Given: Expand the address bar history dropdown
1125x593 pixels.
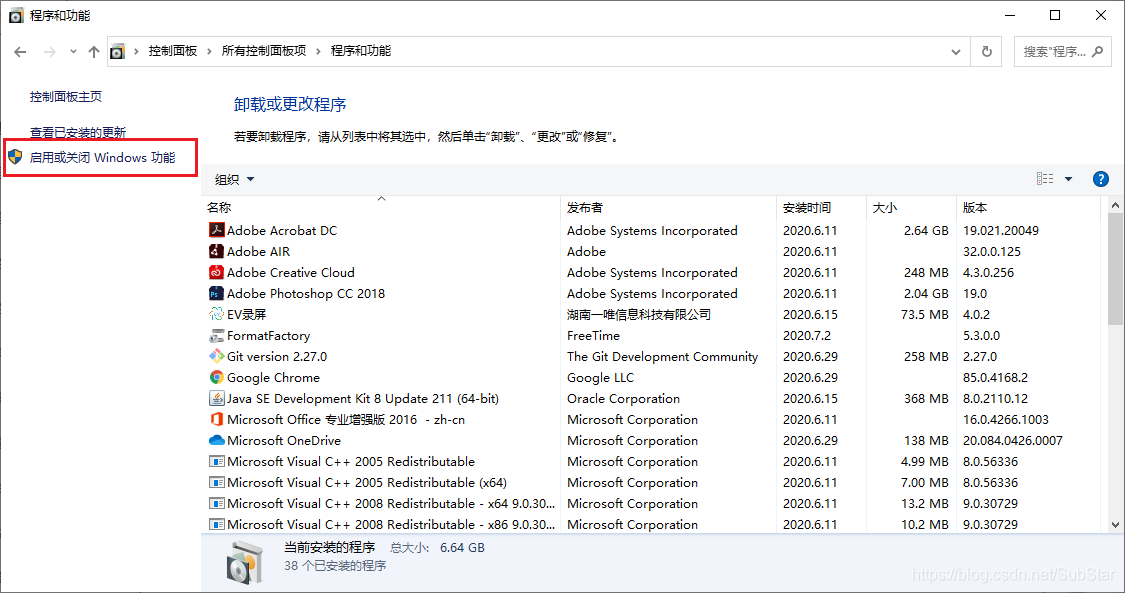Looking at the screenshot, I should click(956, 52).
